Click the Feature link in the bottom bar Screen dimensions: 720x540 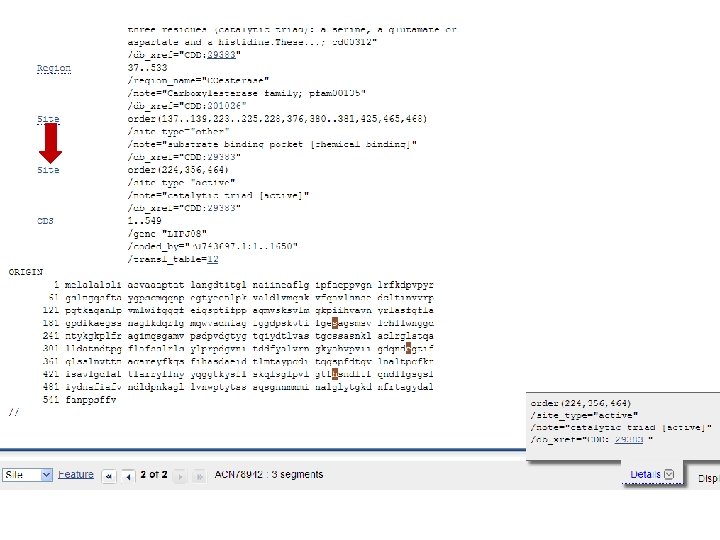pyautogui.click(x=76, y=474)
